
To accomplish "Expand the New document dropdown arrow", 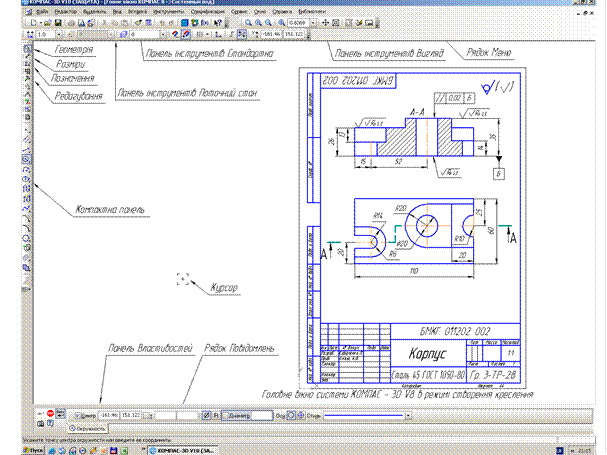I will coord(40,23).
